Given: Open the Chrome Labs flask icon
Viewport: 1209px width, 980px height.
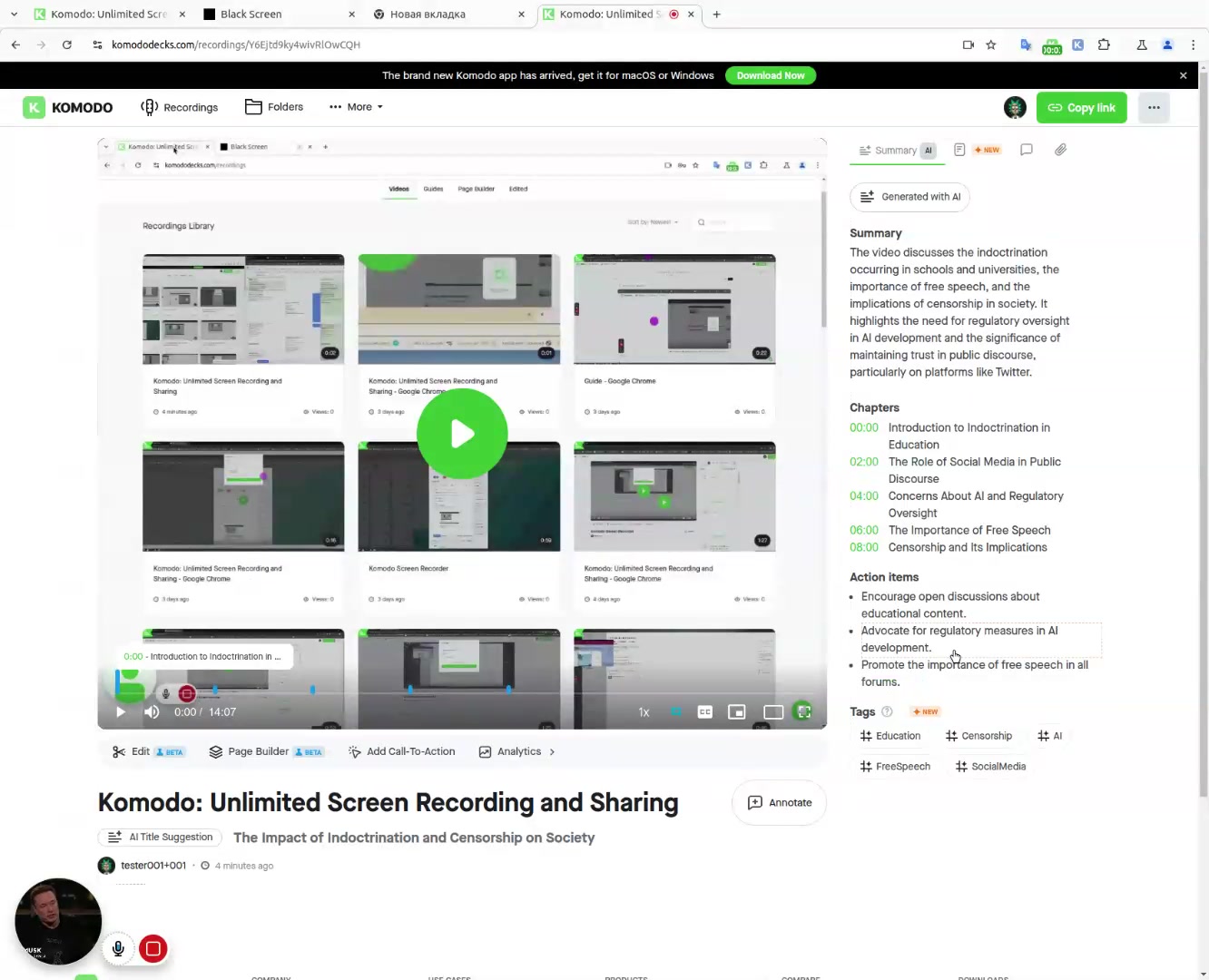Looking at the screenshot, I should point(1142,44).
